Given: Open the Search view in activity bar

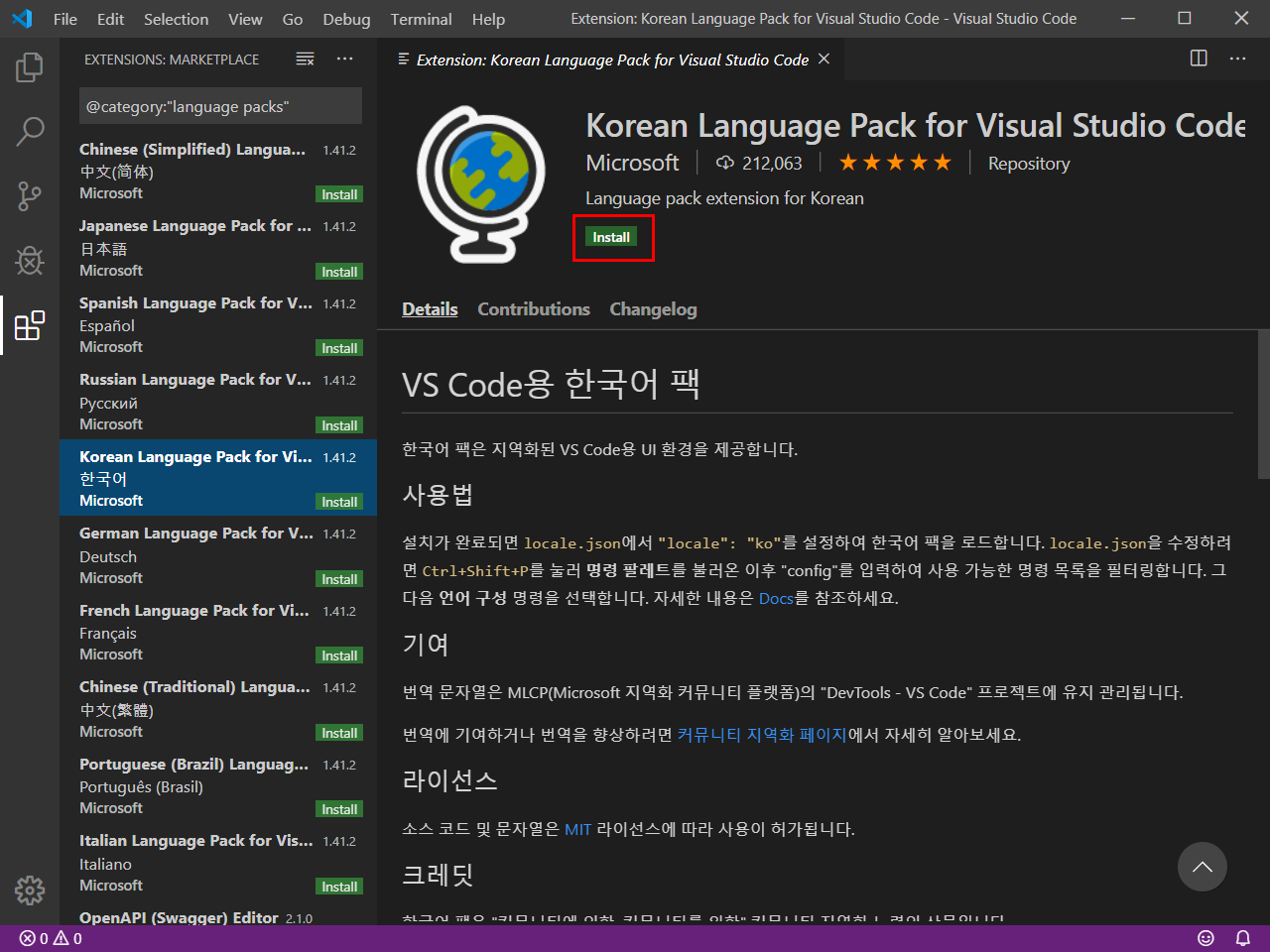Looking at the screenshot, I should (30, 132).
